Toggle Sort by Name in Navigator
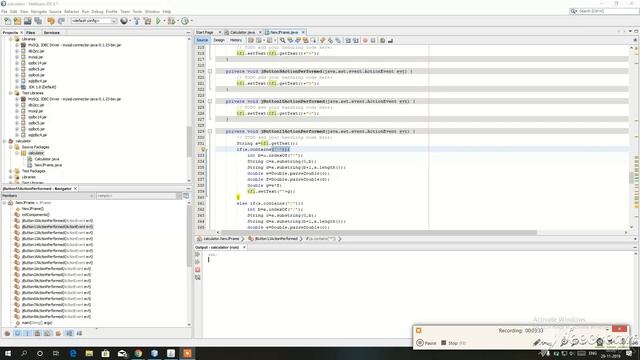640x360 pixels. tap(69, 333)
